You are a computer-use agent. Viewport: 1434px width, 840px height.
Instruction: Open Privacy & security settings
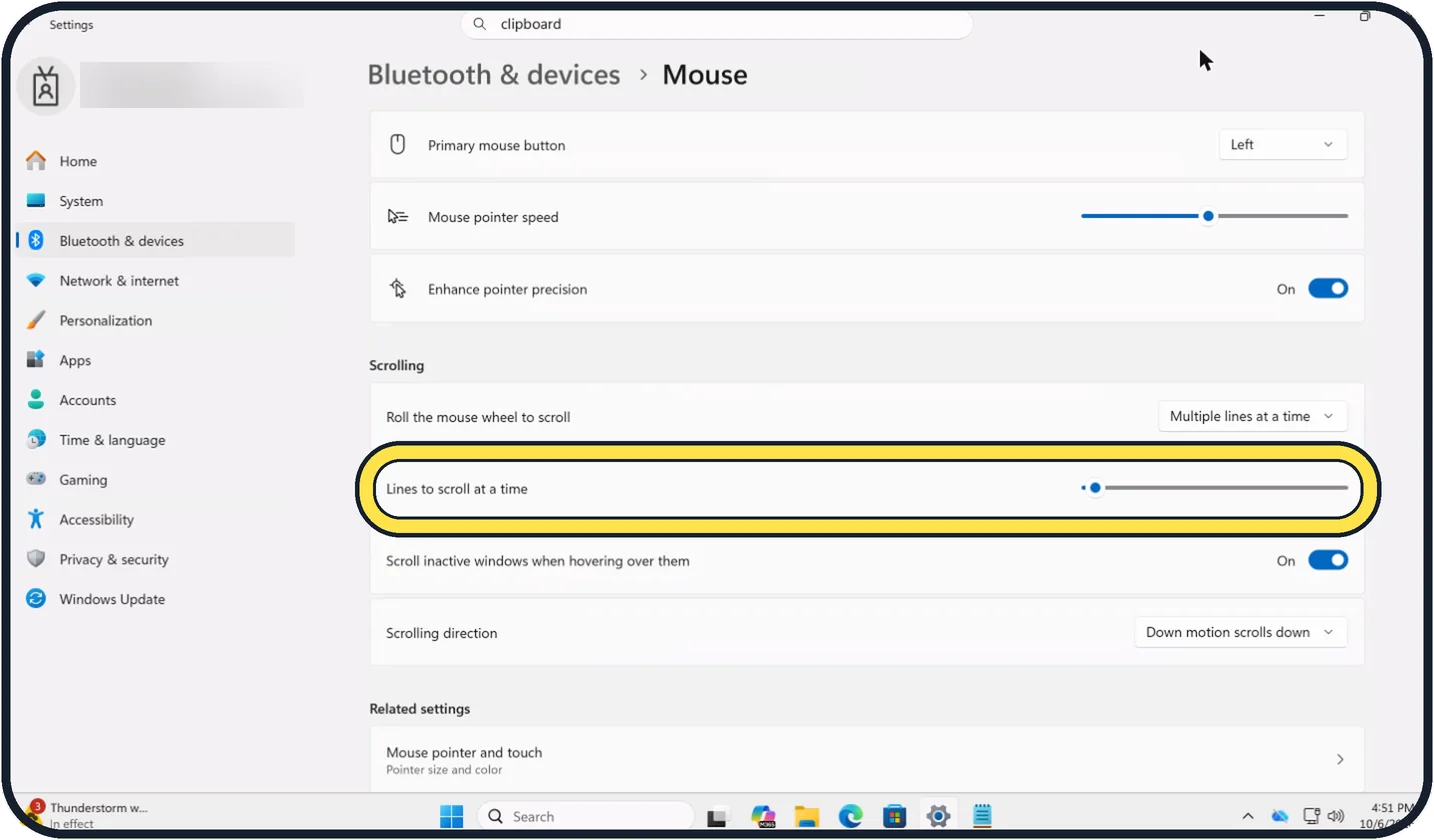coord(155,560)
